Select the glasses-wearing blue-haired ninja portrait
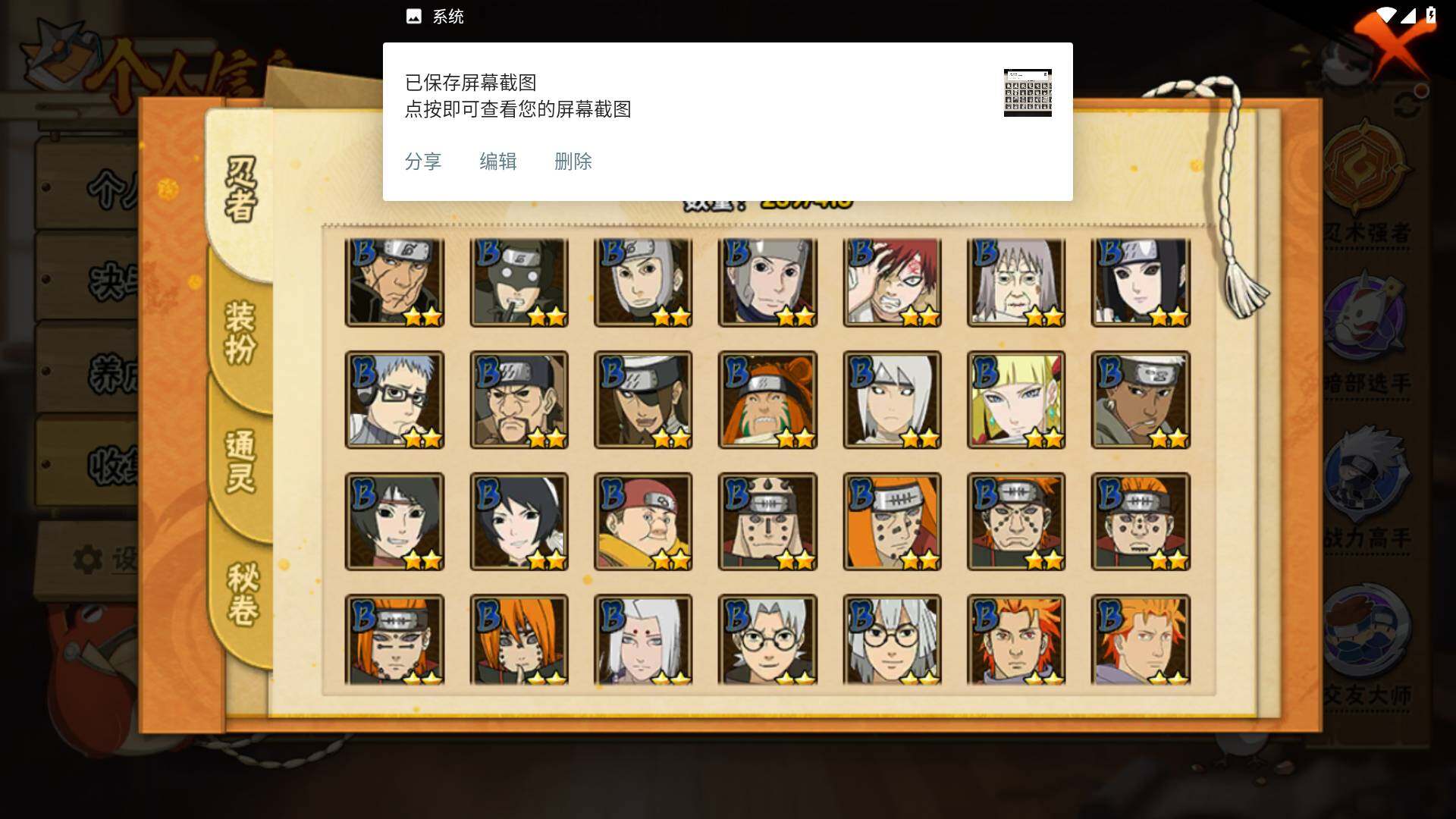The width and height of the screenshot is (1456, 819). click(x=394, y=400)
